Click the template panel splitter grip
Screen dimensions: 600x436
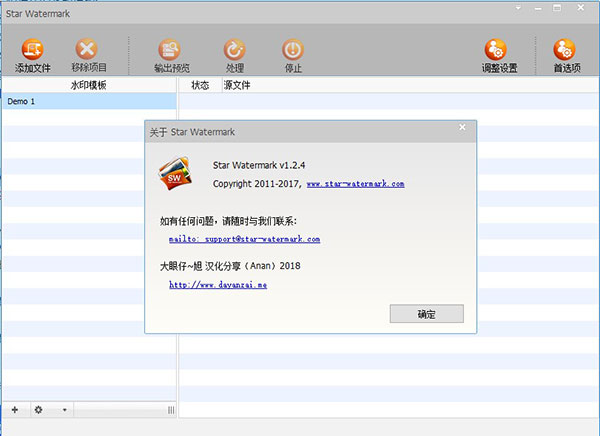click(x=171, y=410)
